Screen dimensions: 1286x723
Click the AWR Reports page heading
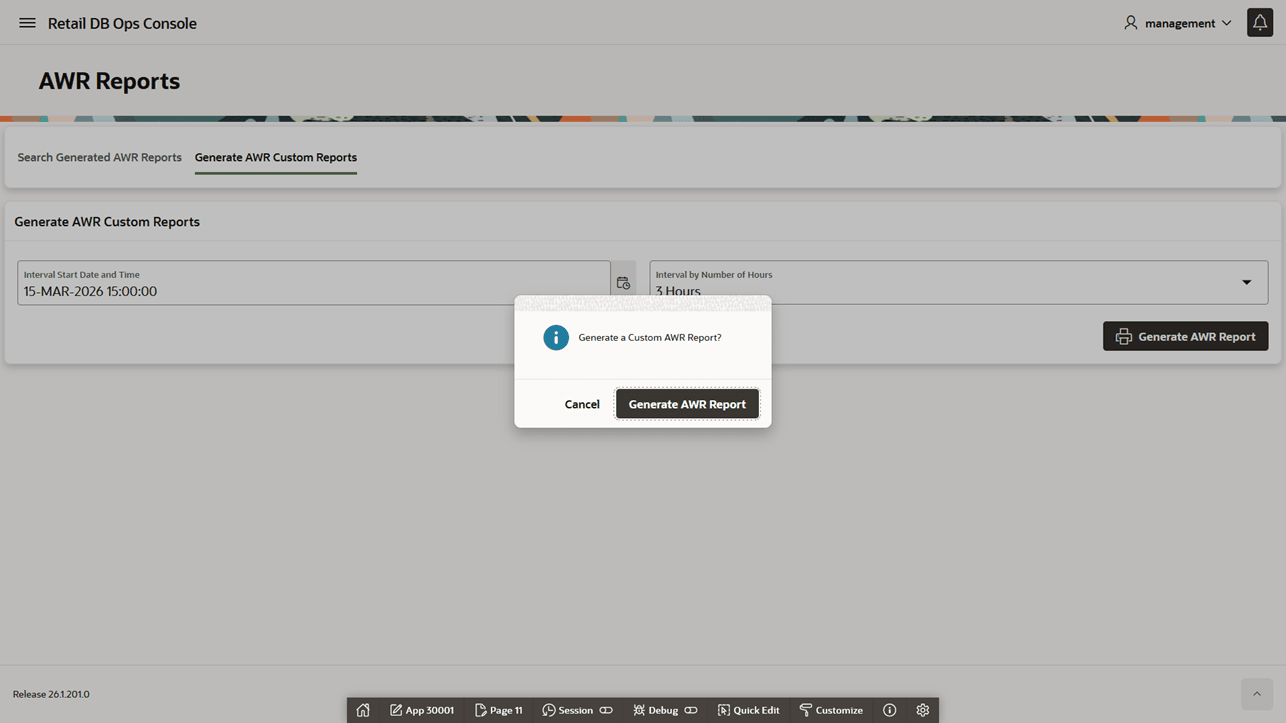point(109,81)
